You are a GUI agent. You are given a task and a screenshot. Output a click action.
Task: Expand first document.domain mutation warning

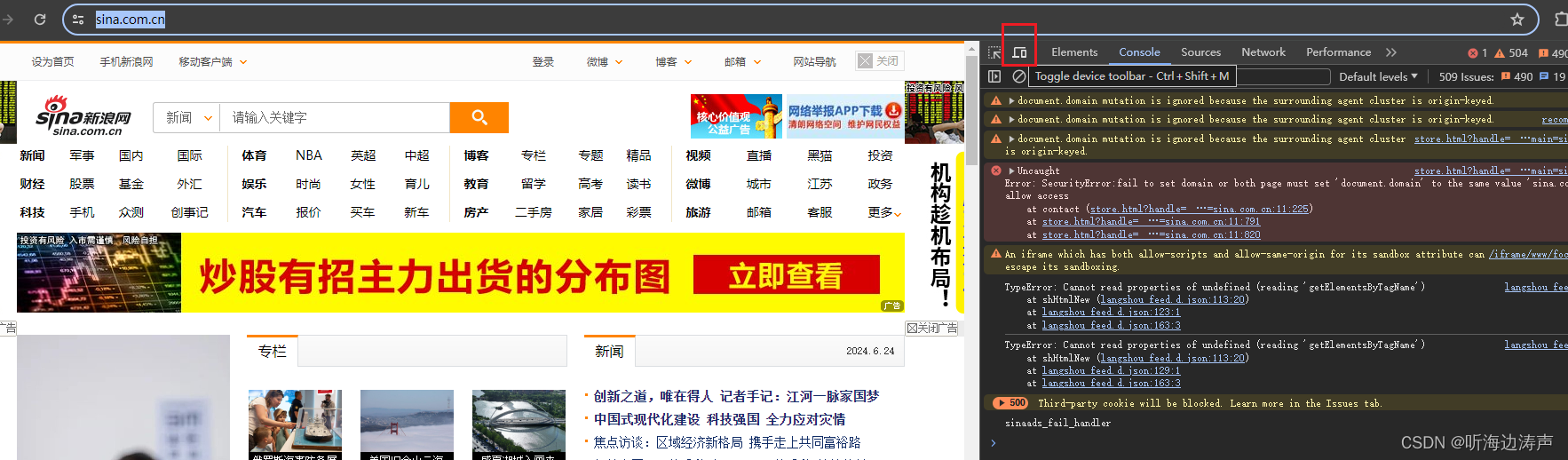(x=1011, y=101)
